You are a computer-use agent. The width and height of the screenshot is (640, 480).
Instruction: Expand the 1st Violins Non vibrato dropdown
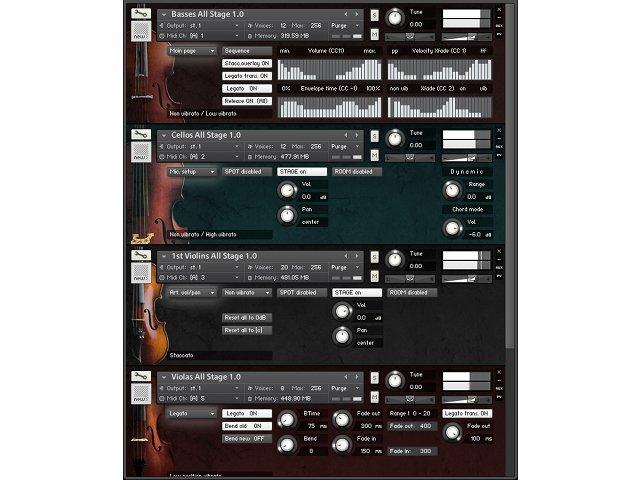pyautogui.click(x=247, y=293)
